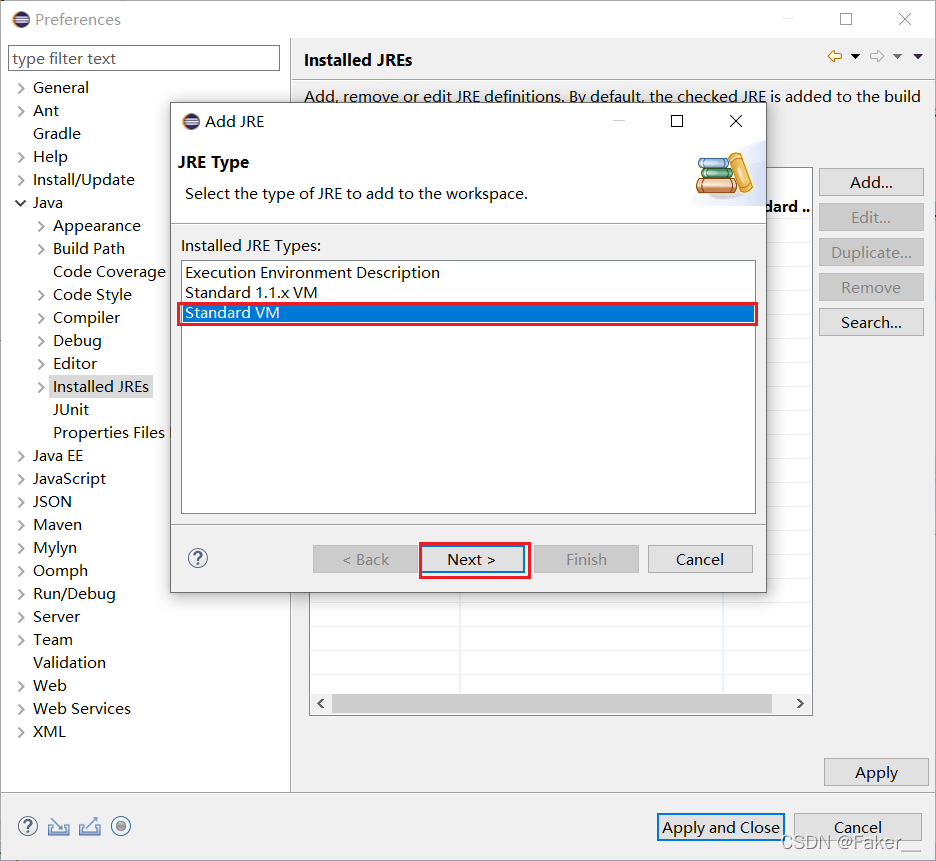936x861 pixels.
Task: Open the back history dropdown arrow
Action: (x=855, y=57)
